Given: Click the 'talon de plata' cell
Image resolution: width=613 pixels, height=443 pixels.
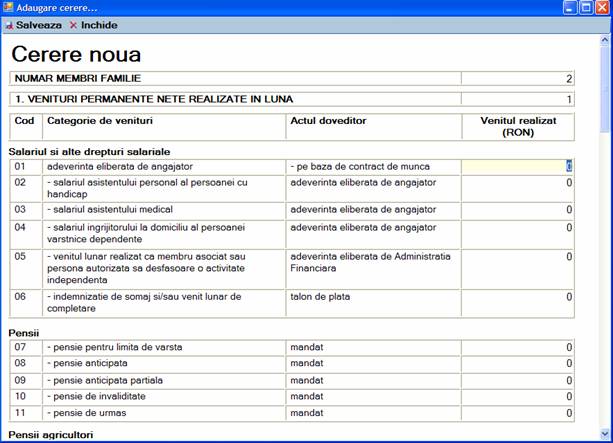Looking at the screenshot, I should (320, 297).
